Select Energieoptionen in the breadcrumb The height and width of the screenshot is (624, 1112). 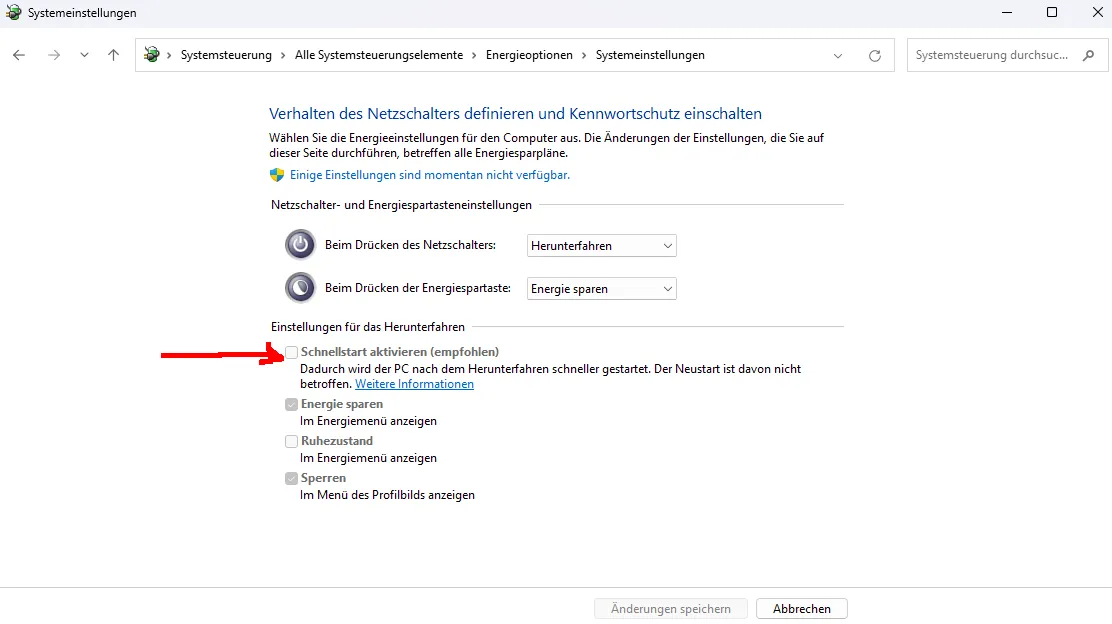tap(529, 55)
